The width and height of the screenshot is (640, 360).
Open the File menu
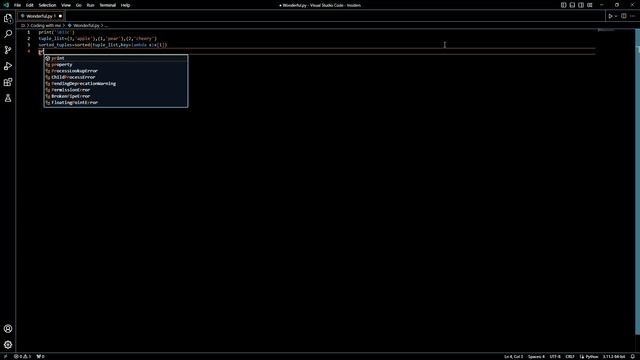pos(17,5)
